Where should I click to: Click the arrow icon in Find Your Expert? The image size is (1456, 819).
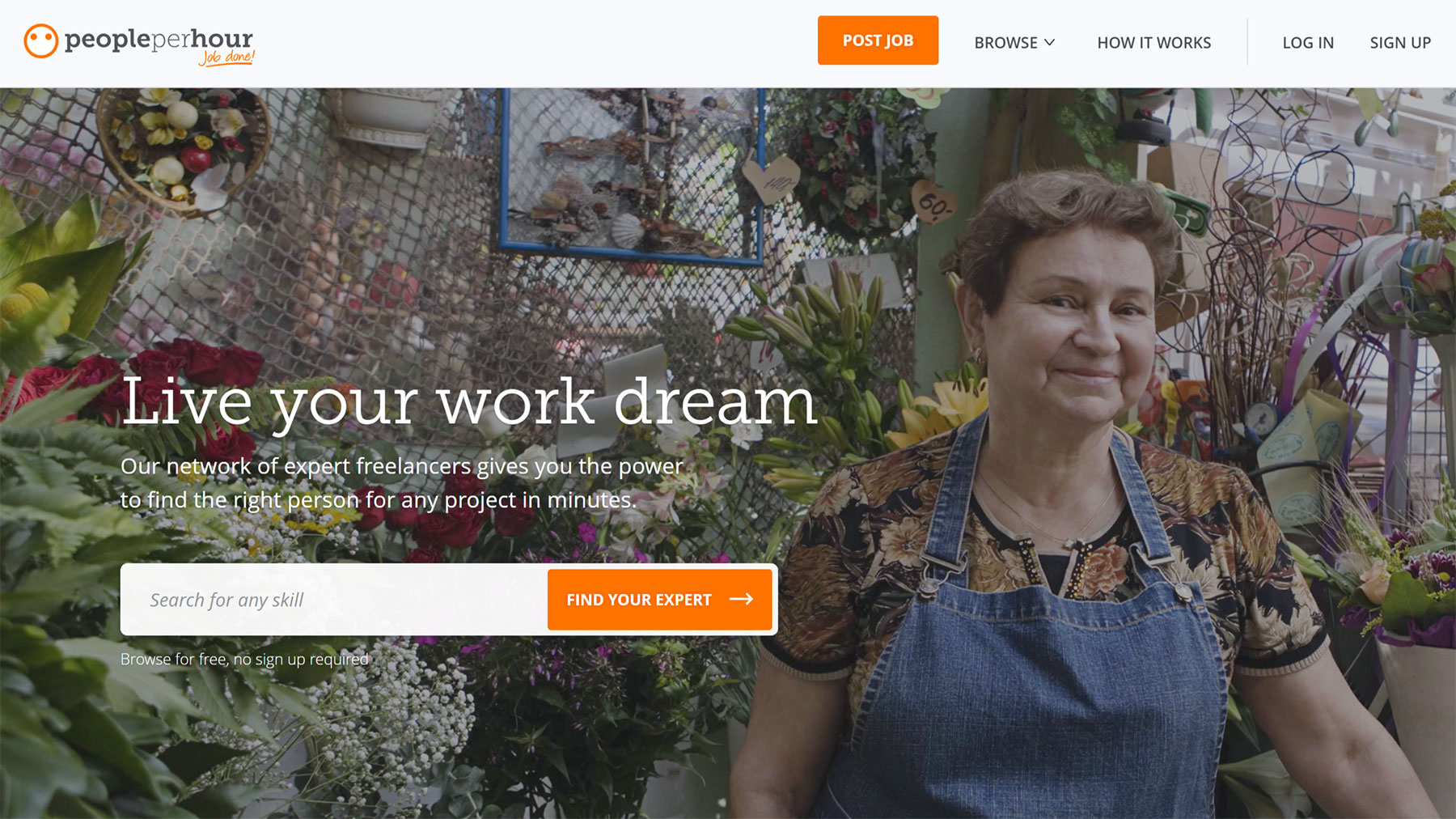(x=741, y=599)
